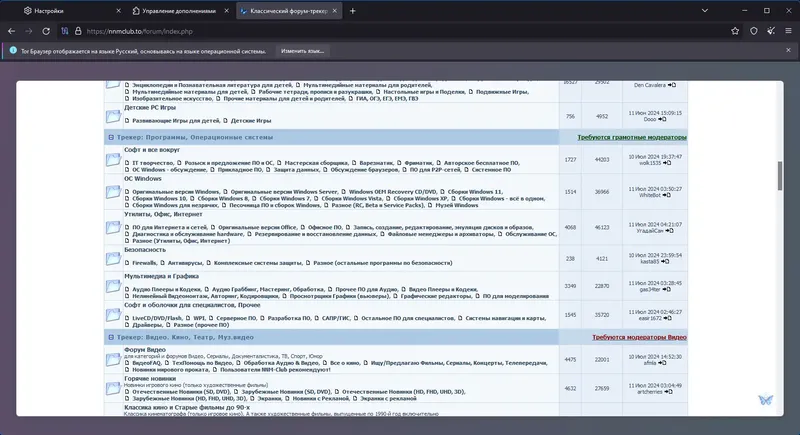
Task: Open the security level shield icon
Action: click(x=754, y=31)
